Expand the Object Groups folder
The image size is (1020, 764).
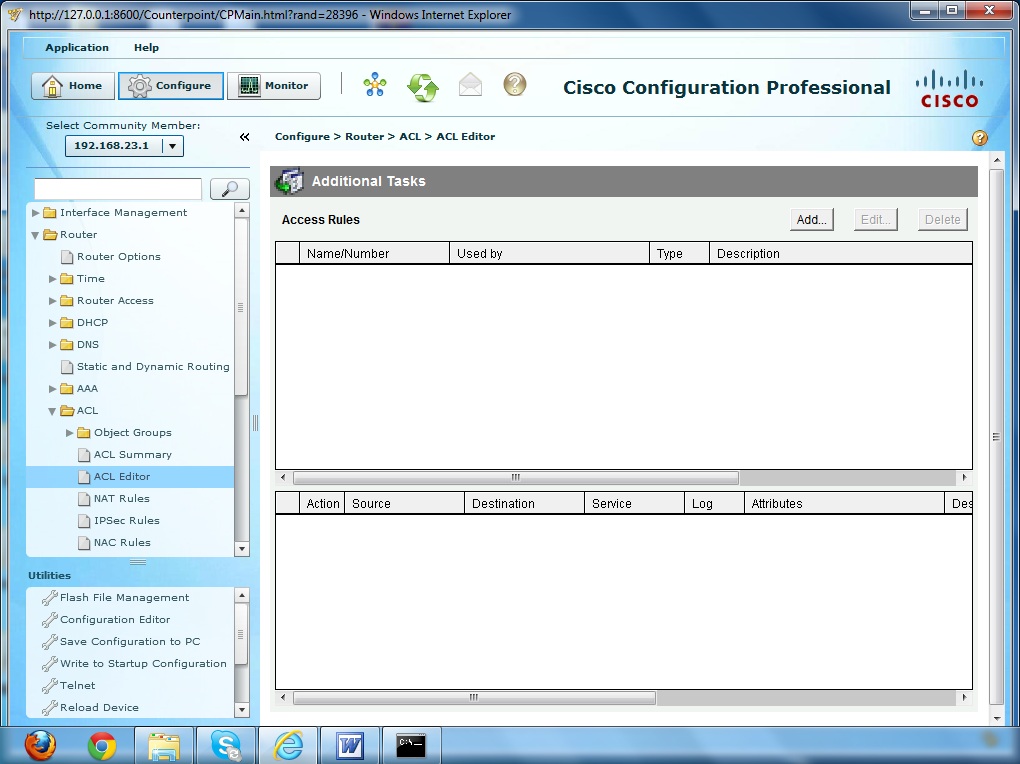69,432
